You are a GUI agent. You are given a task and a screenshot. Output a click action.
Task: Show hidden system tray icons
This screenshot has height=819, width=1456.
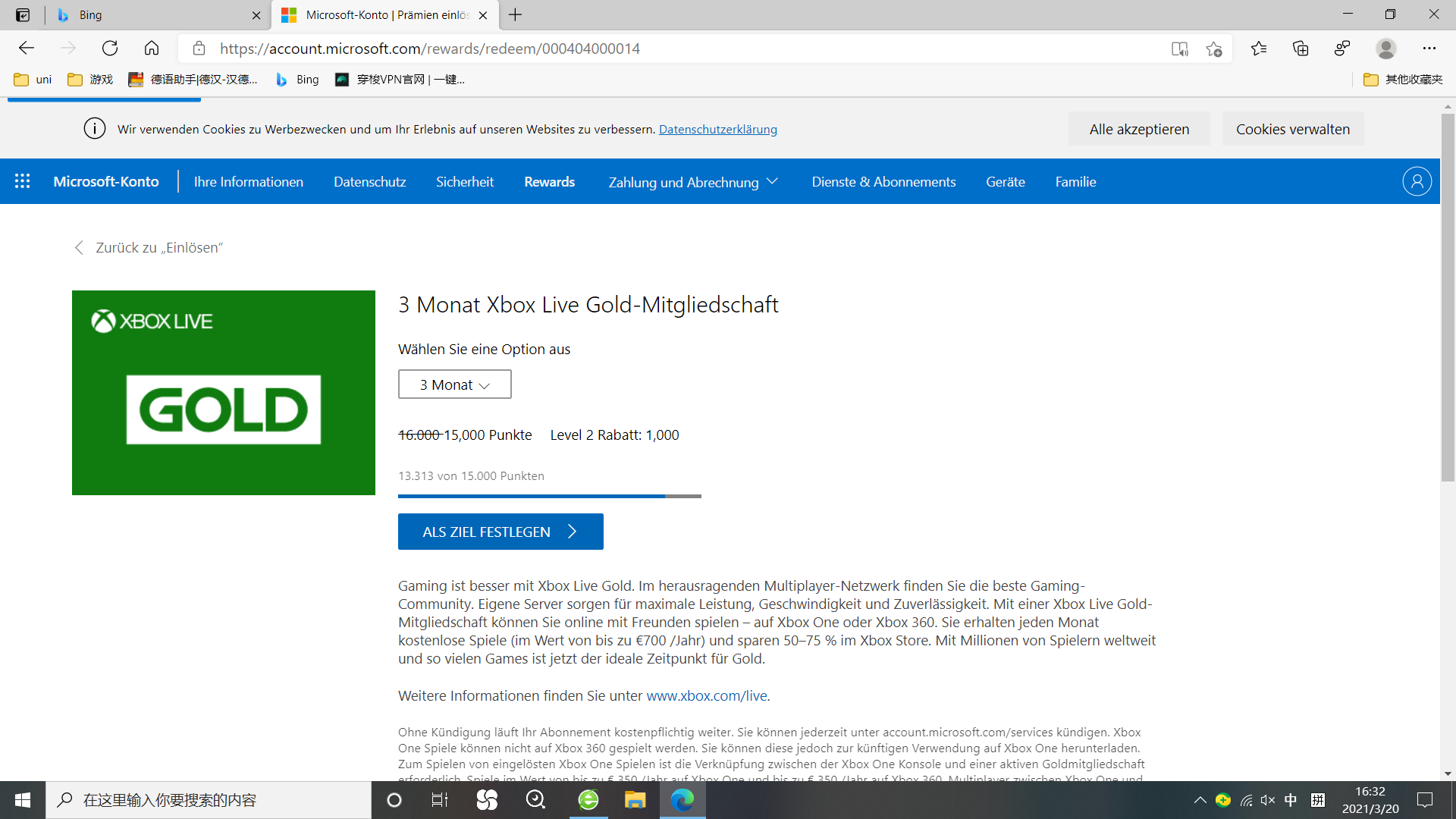pos(1200,800)
